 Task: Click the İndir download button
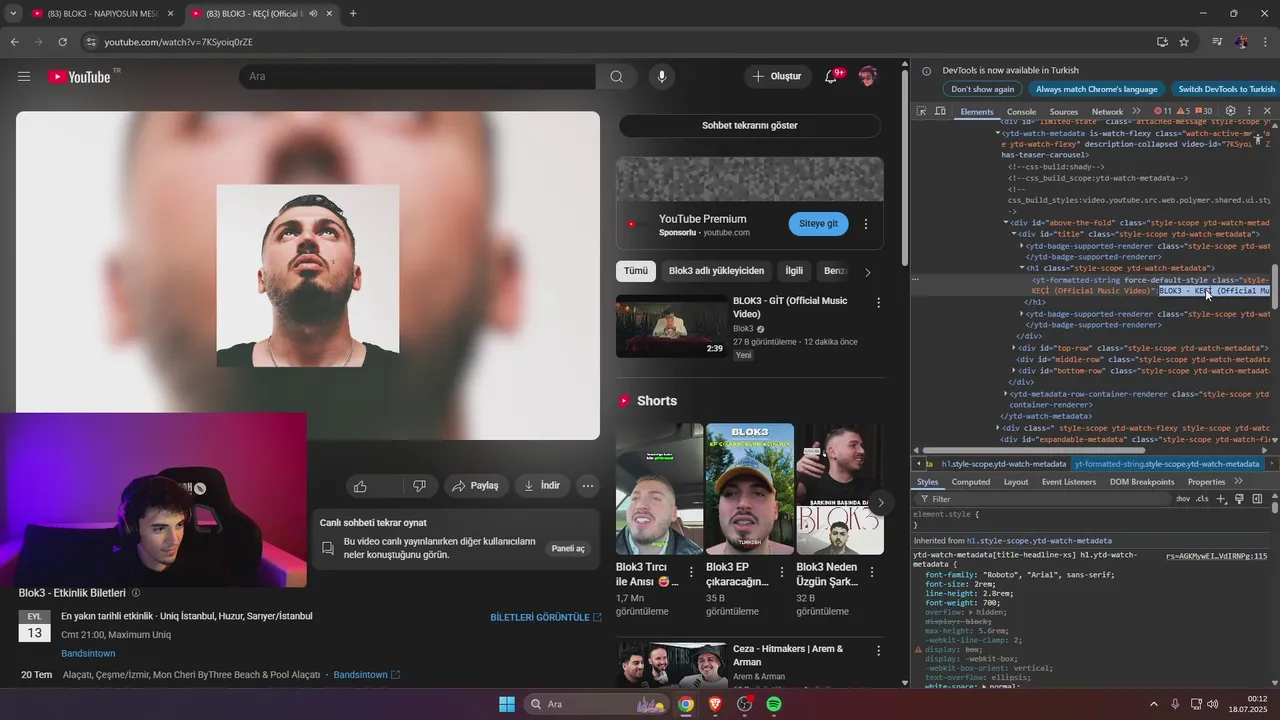[x=541, y=486]
